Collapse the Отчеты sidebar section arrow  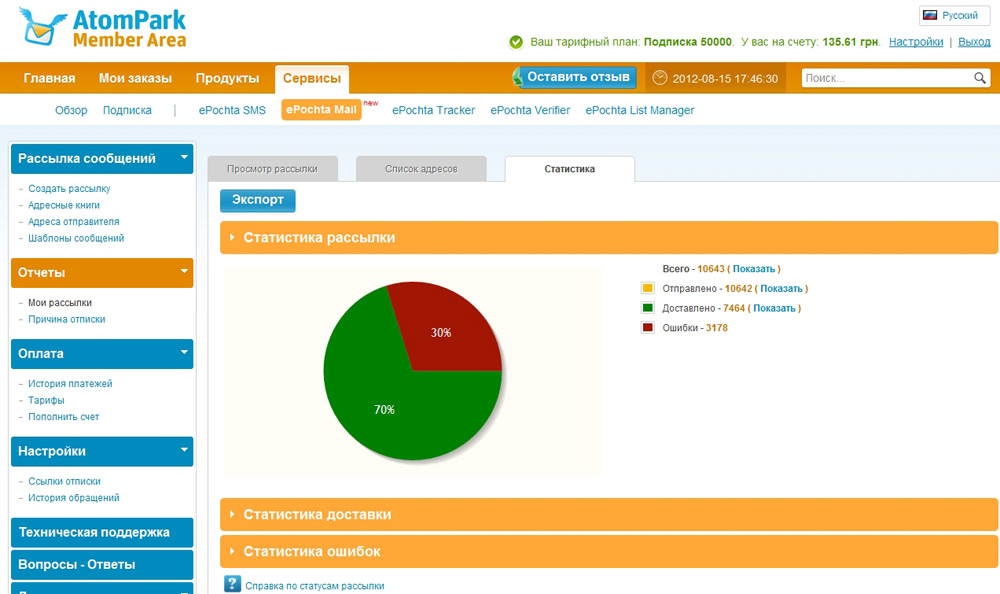(184, 271)
